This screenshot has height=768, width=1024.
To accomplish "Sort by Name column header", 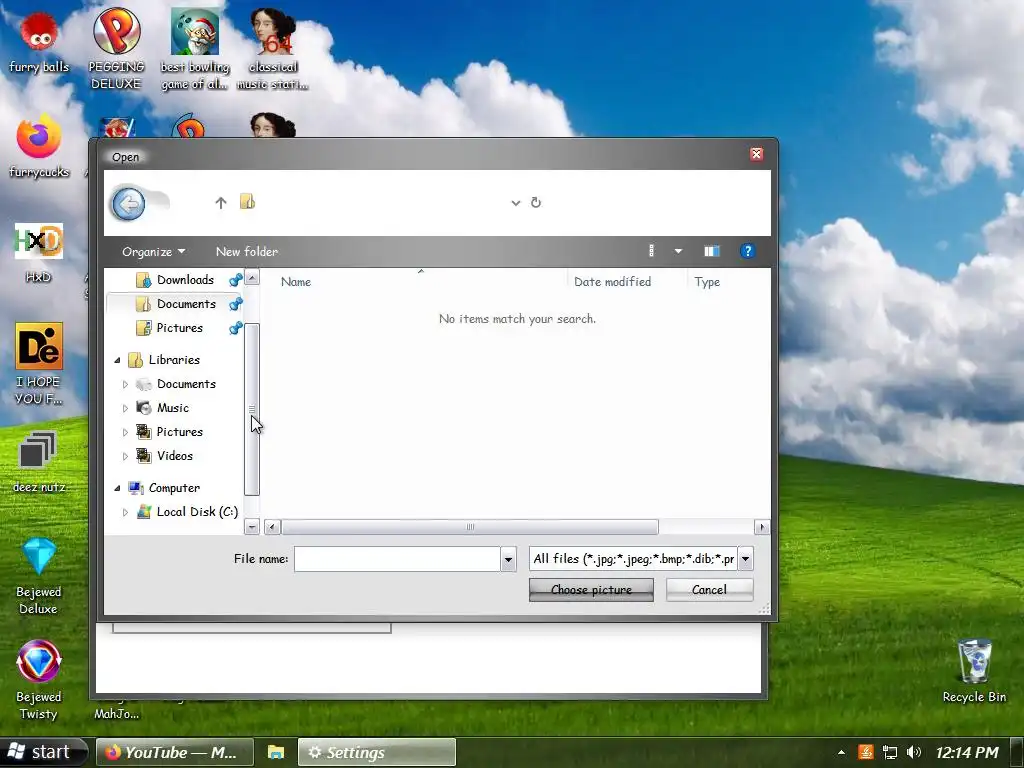I will coord(296,282).
